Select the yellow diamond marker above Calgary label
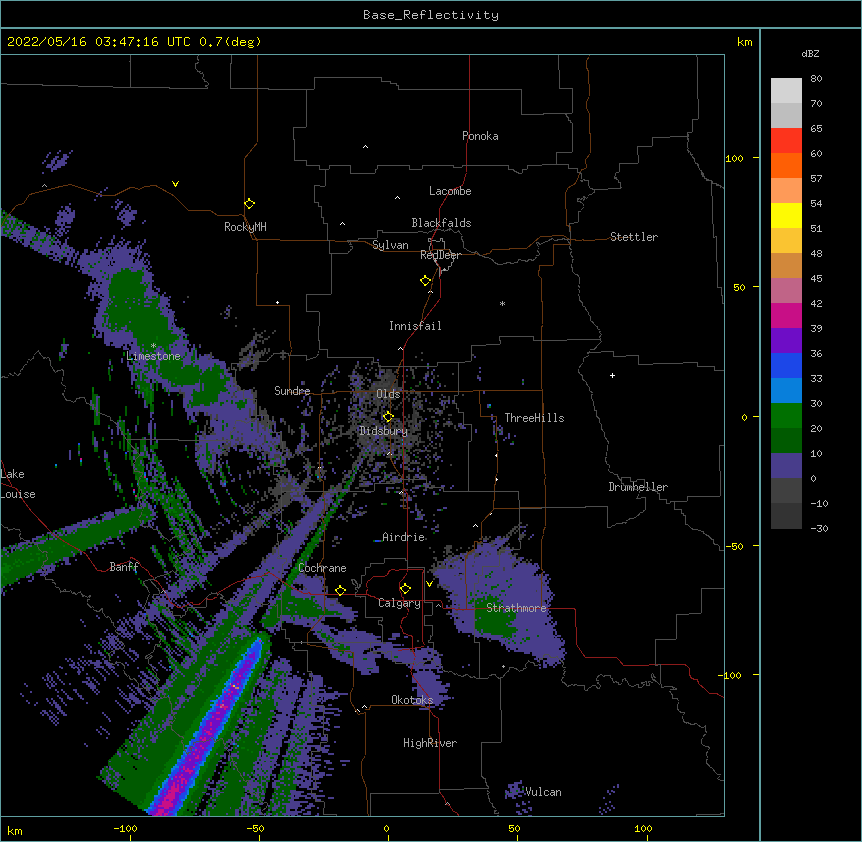 tap(405, 589)
